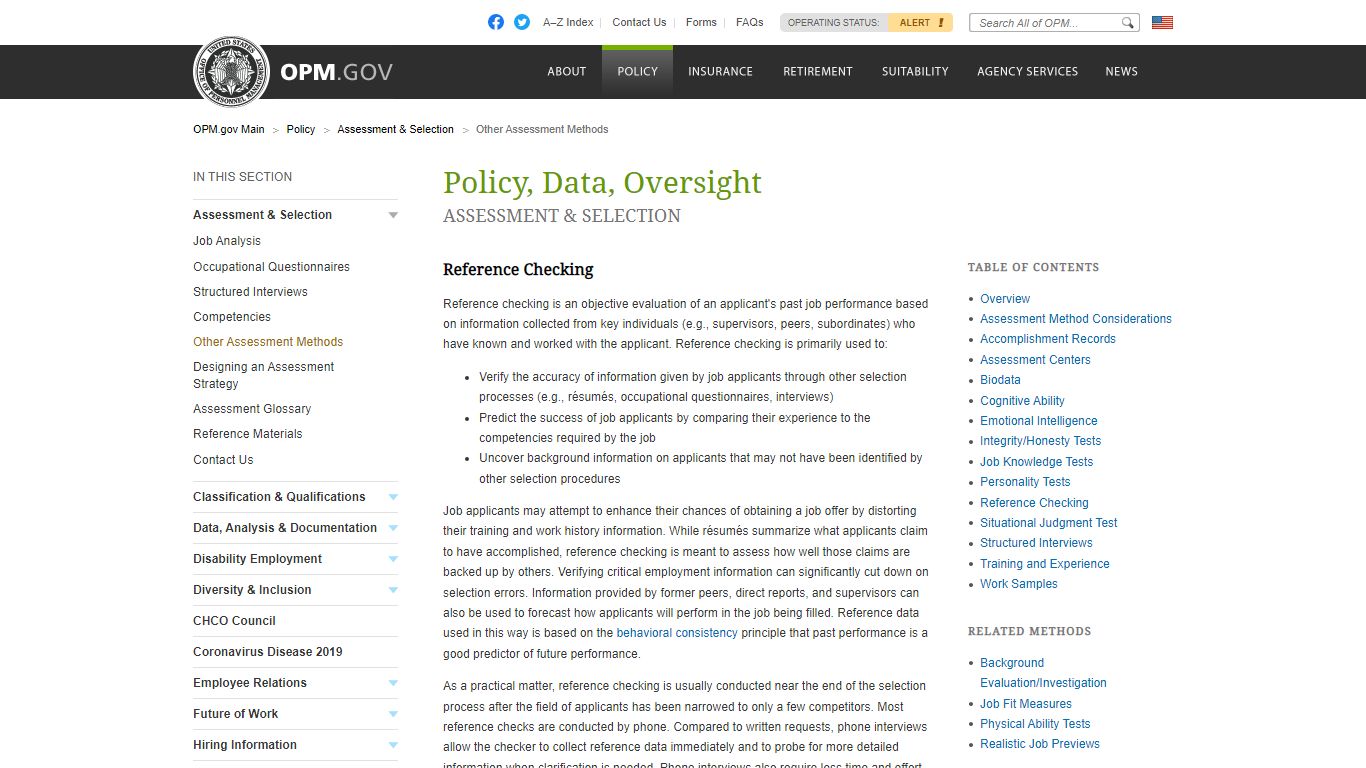Jump to Overview in table of contents
The width and height of the screenshot is (1366, 768).
click(x=1005, y=299)
